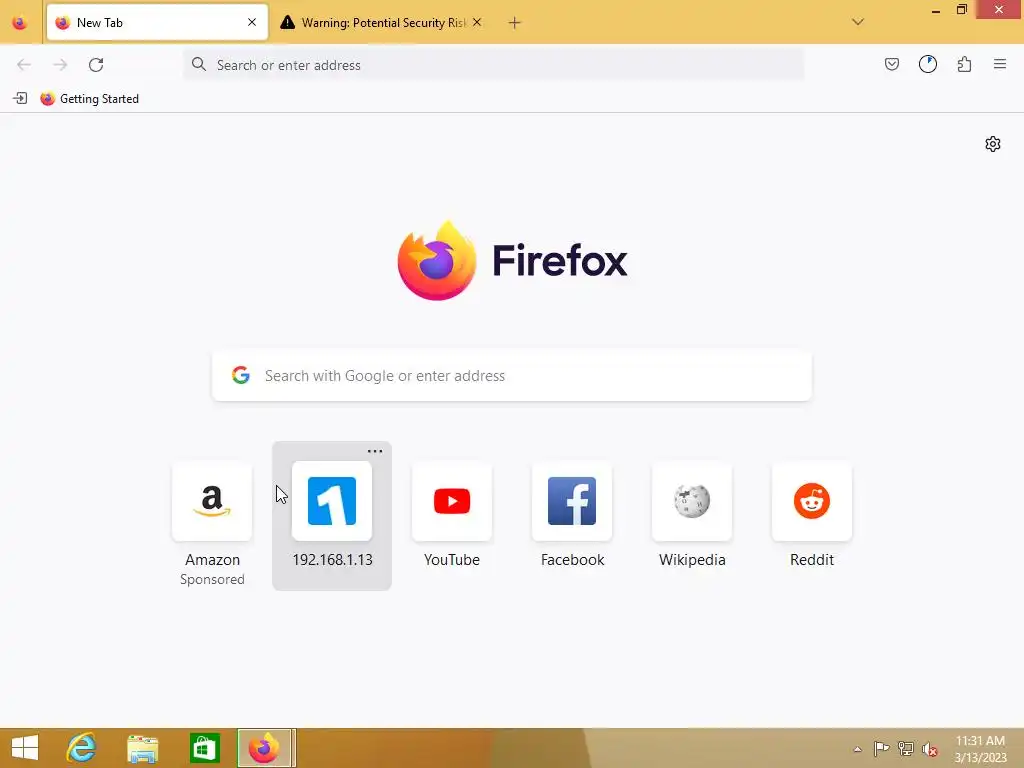This screenshot has width=1024, height=768.
Task: Open three-dot menu for 192.168.1.13 shortcut
Action: tap(375, 451)
